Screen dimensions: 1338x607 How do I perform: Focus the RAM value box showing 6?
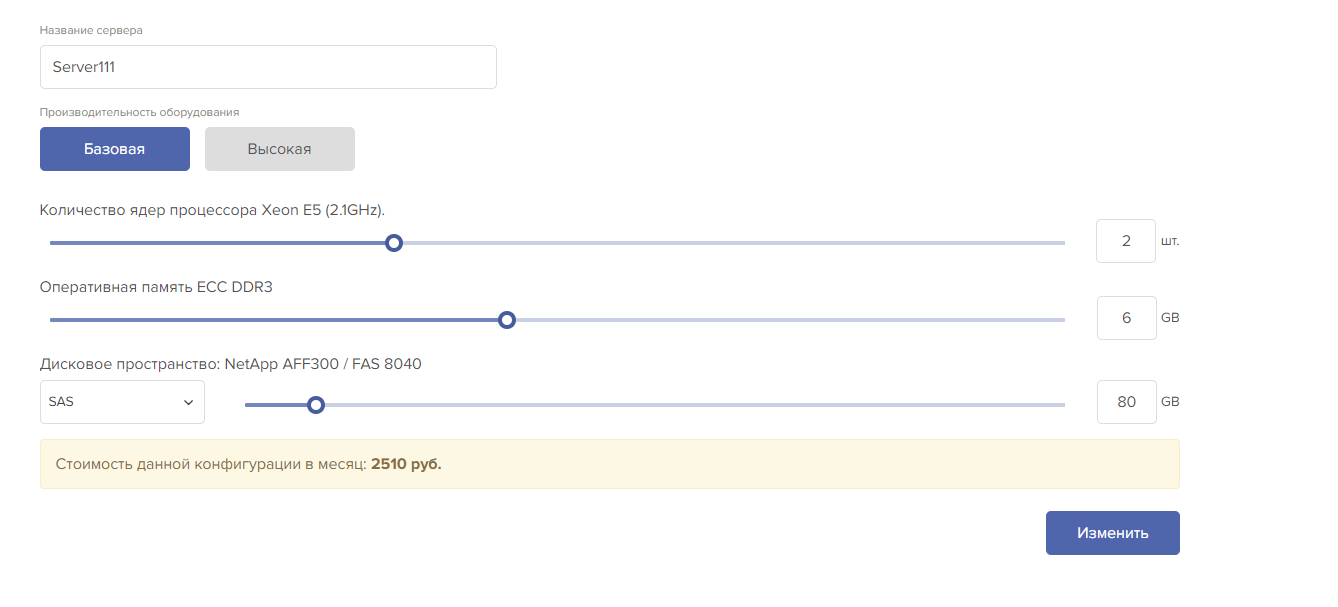(x=1126, y=318)
